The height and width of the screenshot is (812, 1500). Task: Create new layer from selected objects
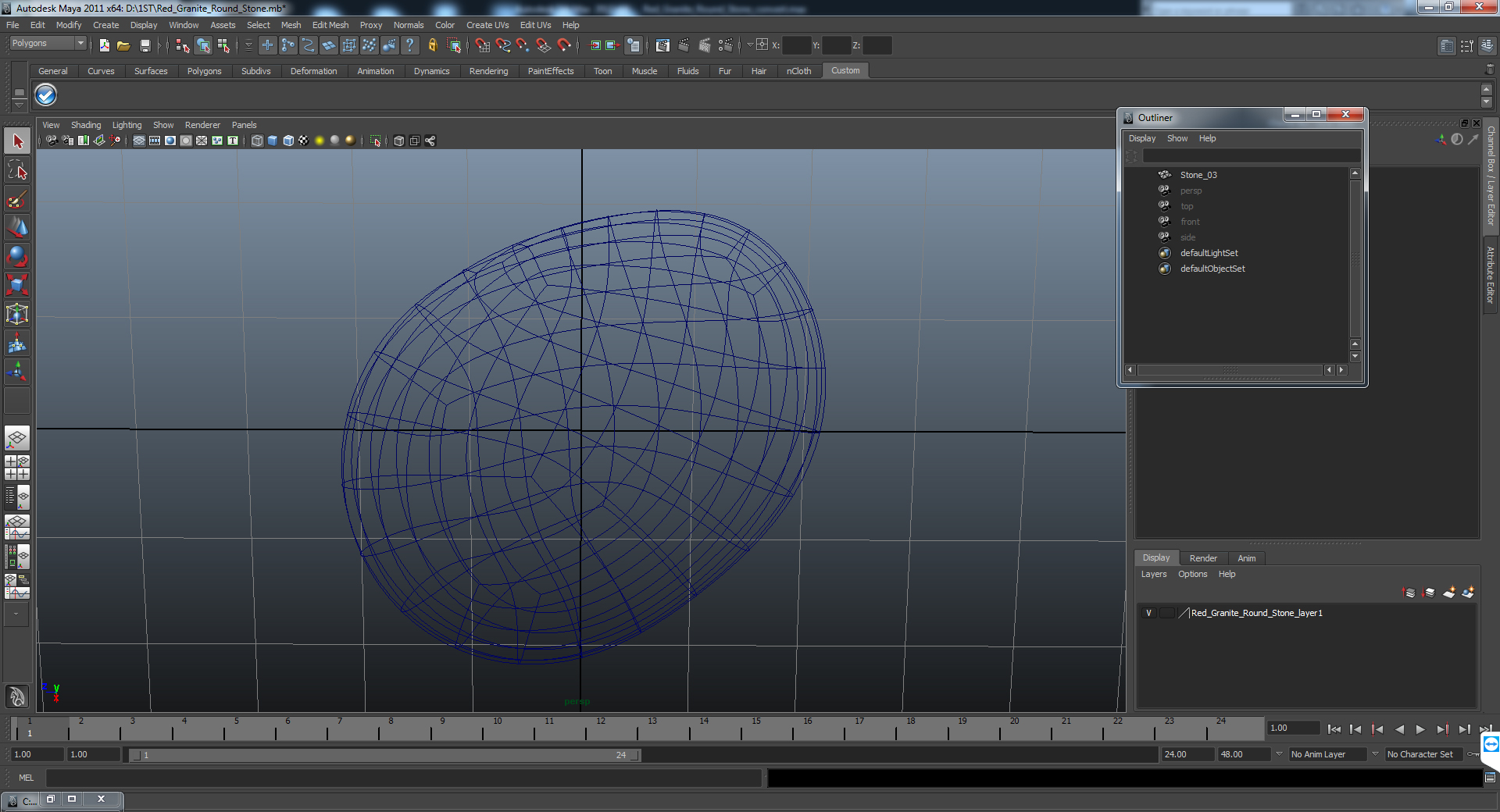tap(1468, 593)
